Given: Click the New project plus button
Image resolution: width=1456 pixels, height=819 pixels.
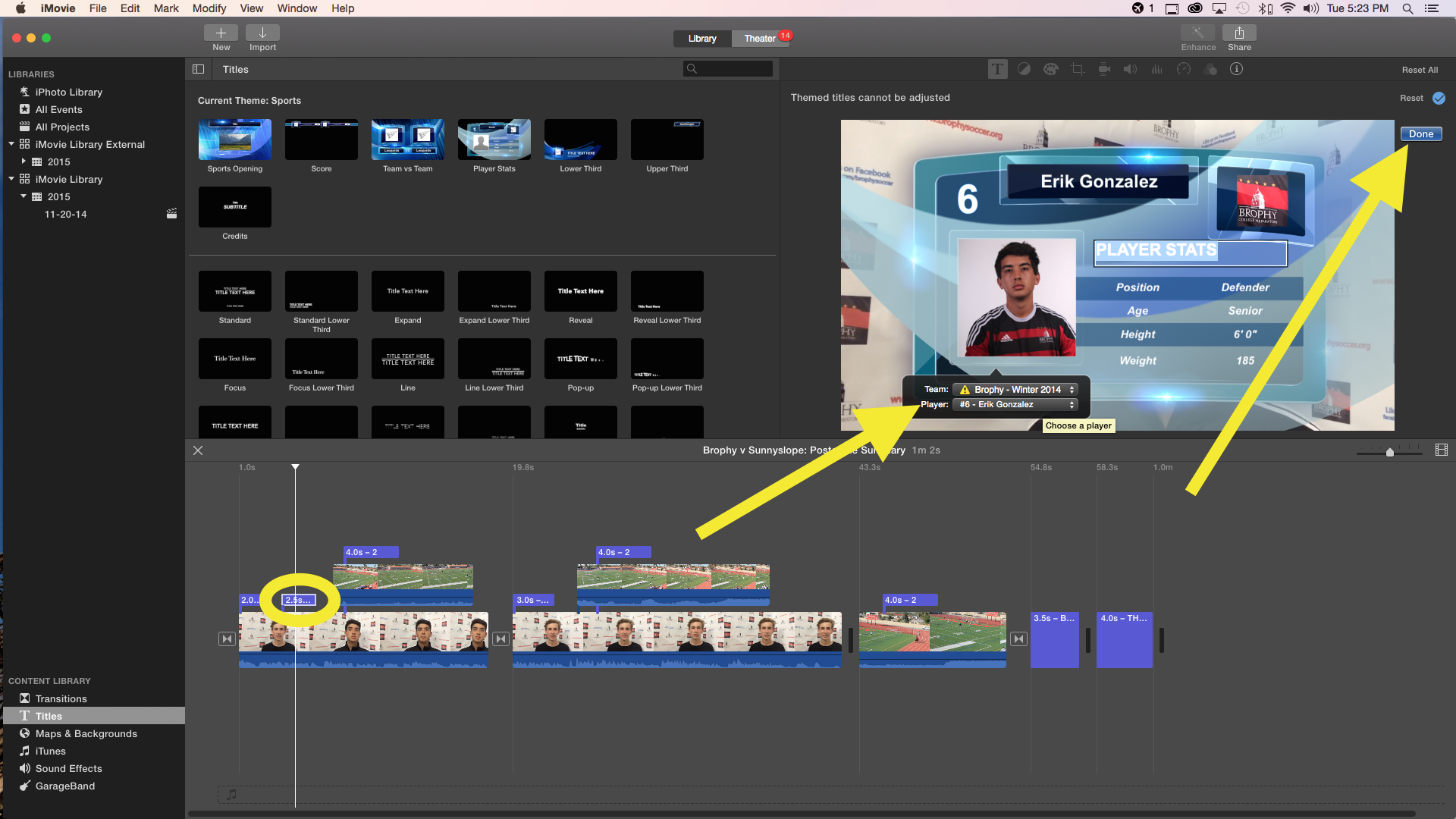Looking at the screenshot, I should (x=221, y=33).
